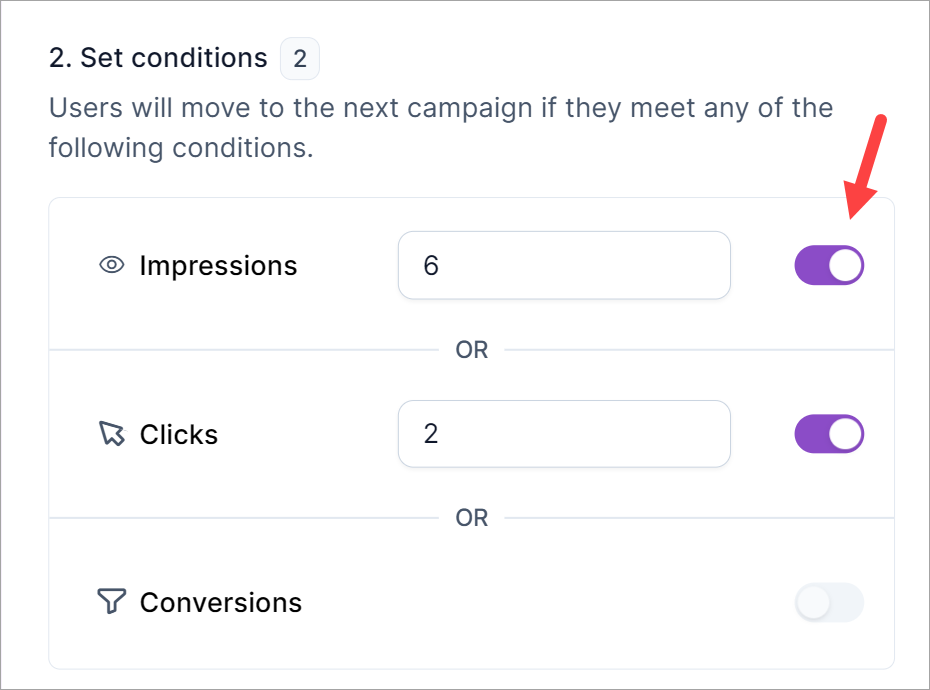Click the eye icon beside Impressions
Screen dimensions: 930x690
(111, 266)
